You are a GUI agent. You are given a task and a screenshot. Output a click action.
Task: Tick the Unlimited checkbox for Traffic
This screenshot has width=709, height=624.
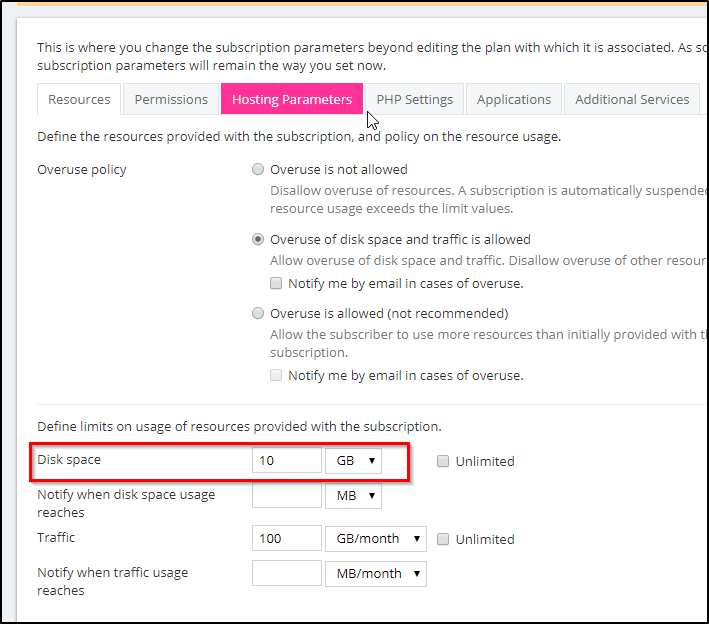(x=443, y=539)
